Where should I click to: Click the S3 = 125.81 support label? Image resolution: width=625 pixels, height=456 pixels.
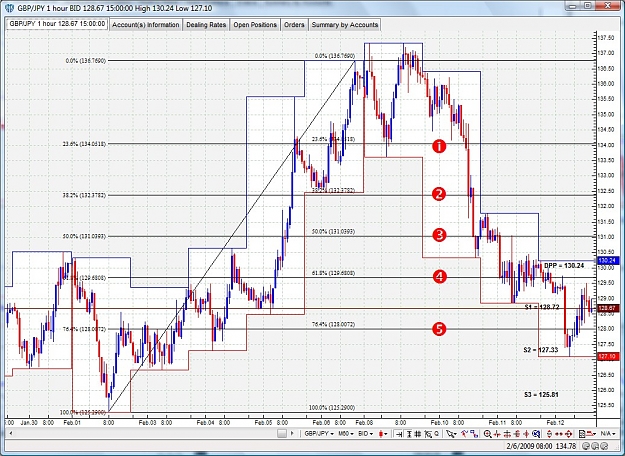542,395
